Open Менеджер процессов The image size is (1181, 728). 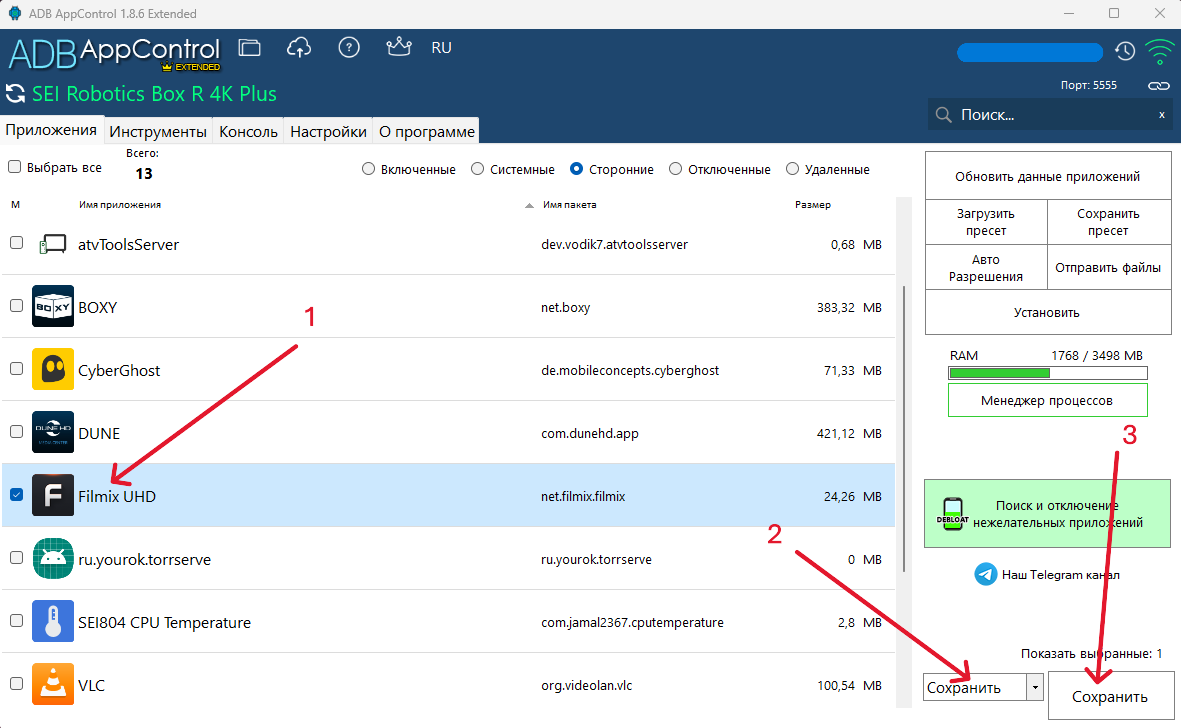1048,401
